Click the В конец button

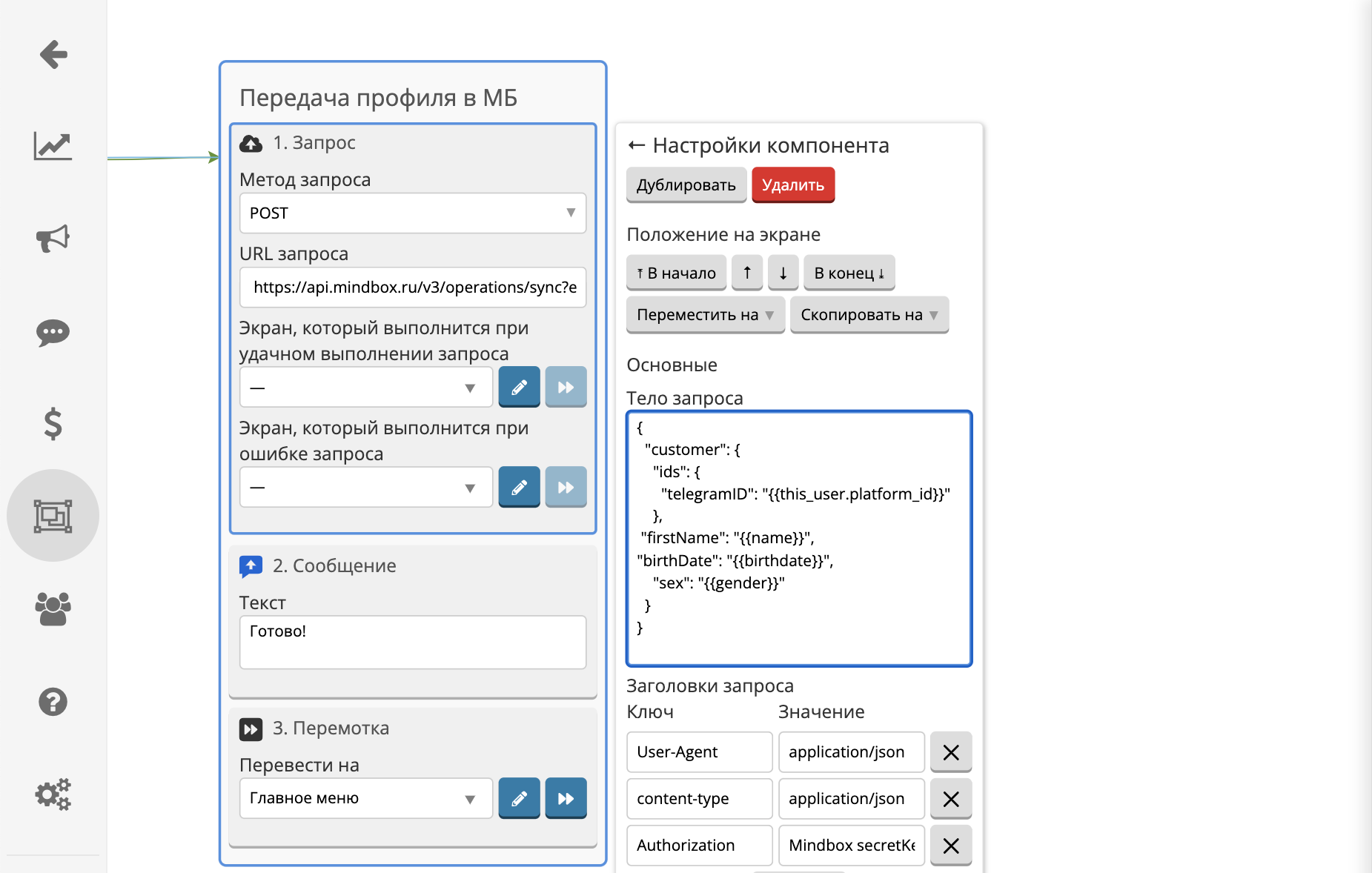click(849, 273)
